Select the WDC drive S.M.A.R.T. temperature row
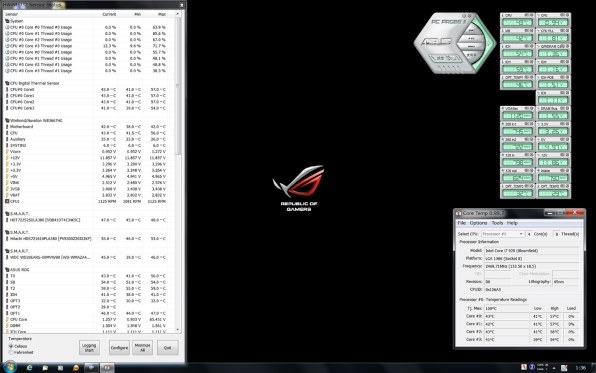 point(86,257)
